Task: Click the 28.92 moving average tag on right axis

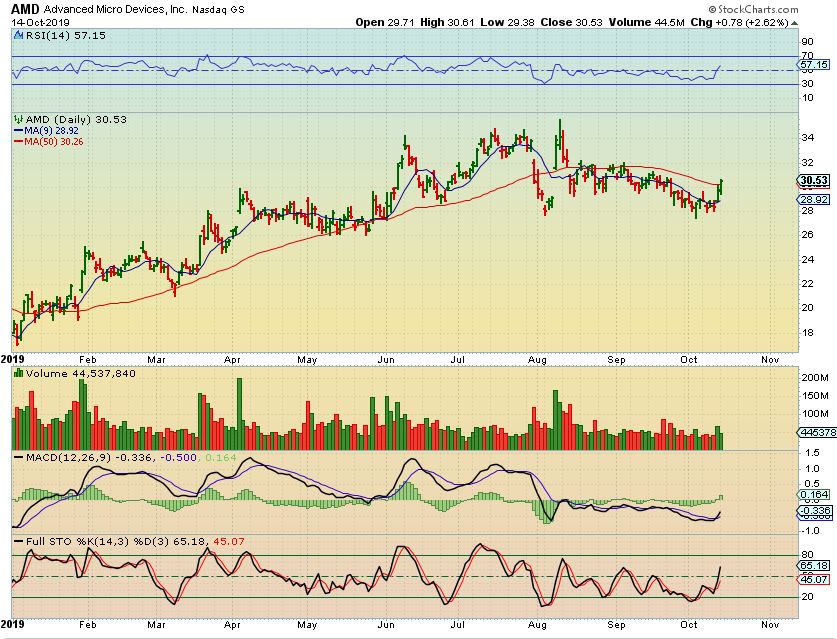Action: point(815,199)
